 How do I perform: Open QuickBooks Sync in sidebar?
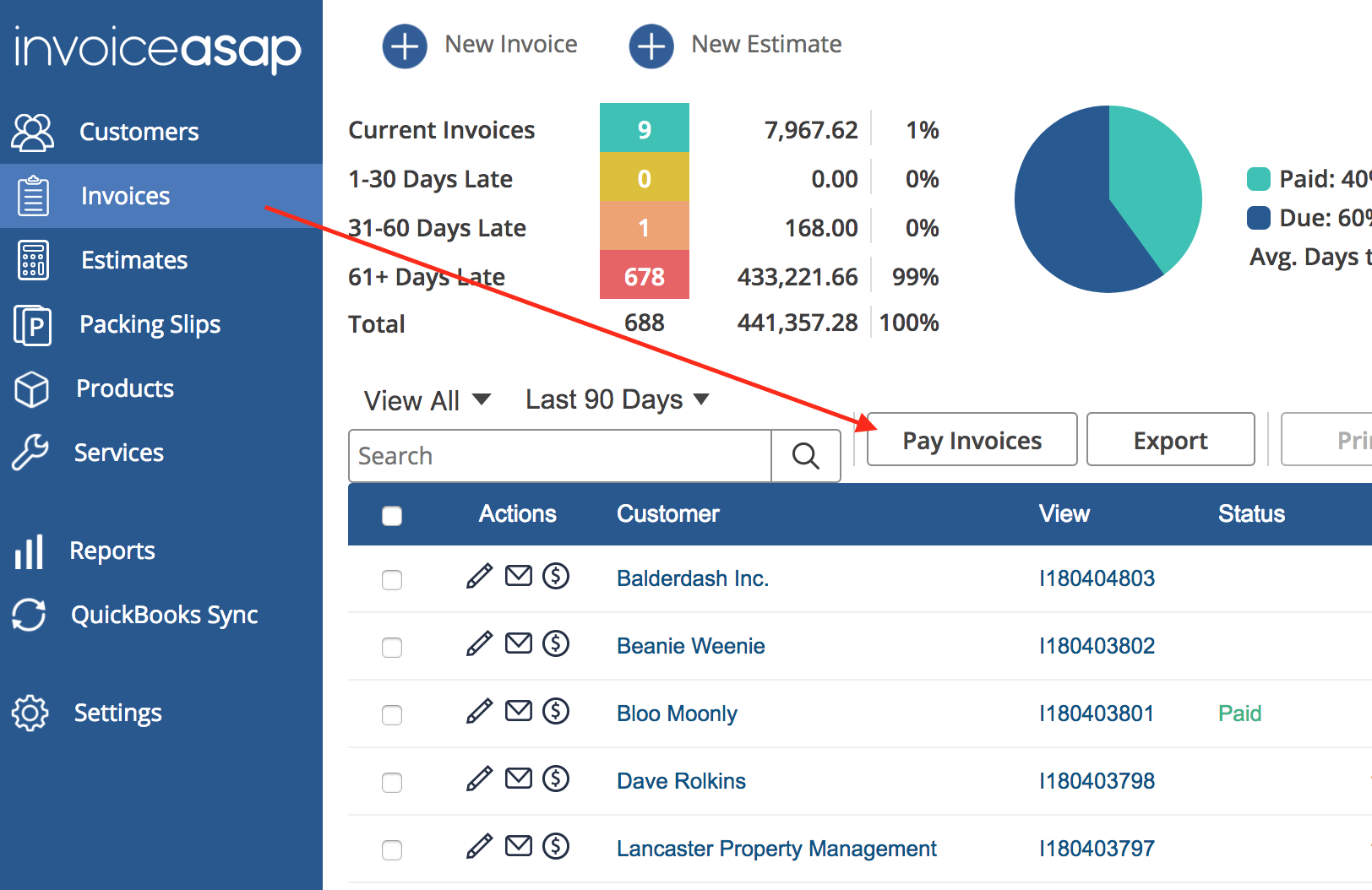161,615
